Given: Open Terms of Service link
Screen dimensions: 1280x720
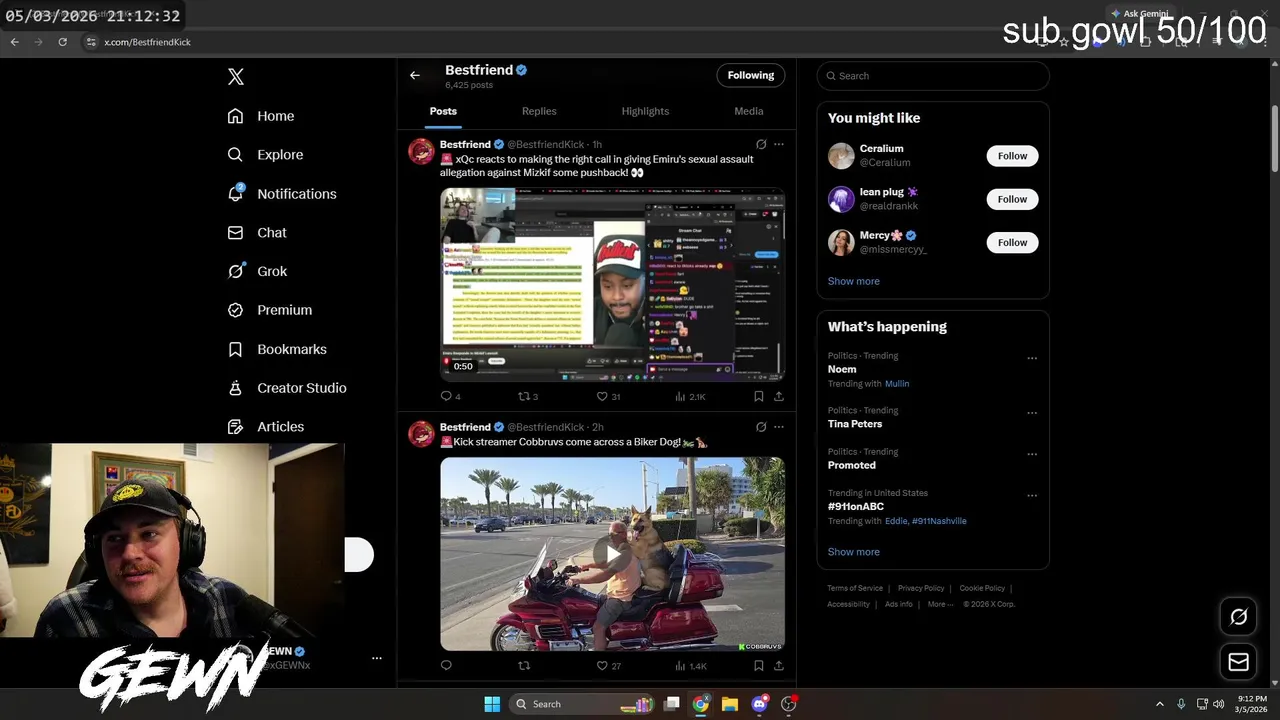Looking at the screenshot, I should click(855, 588).
